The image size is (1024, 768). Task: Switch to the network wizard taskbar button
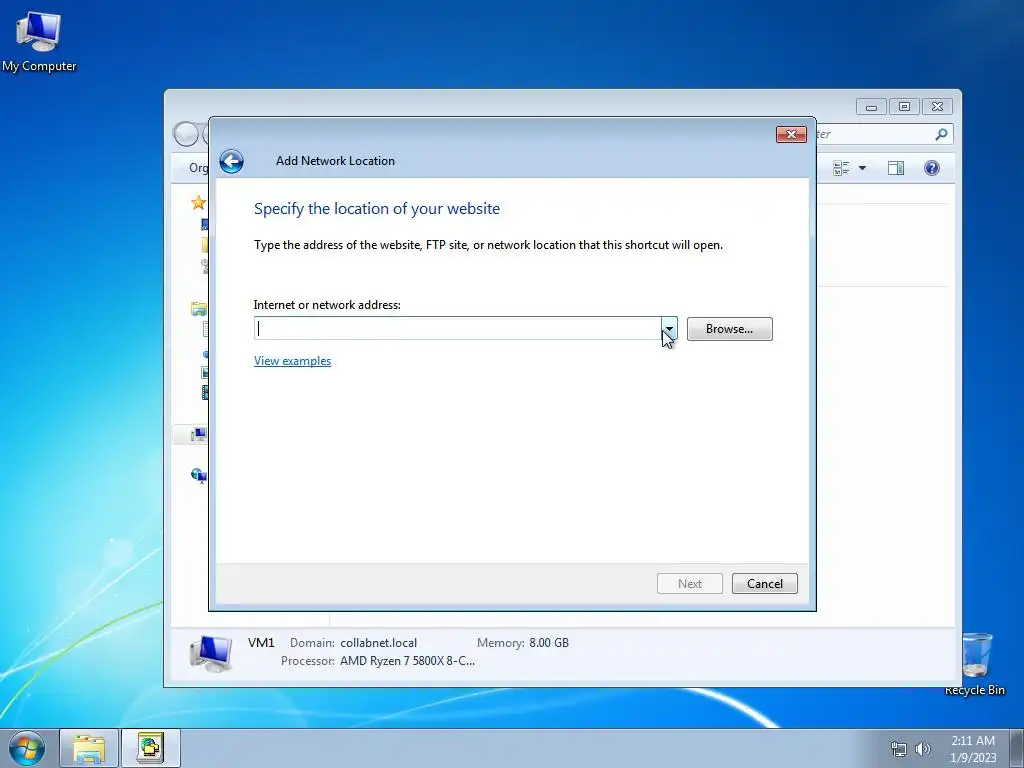[x=150, y=748]
